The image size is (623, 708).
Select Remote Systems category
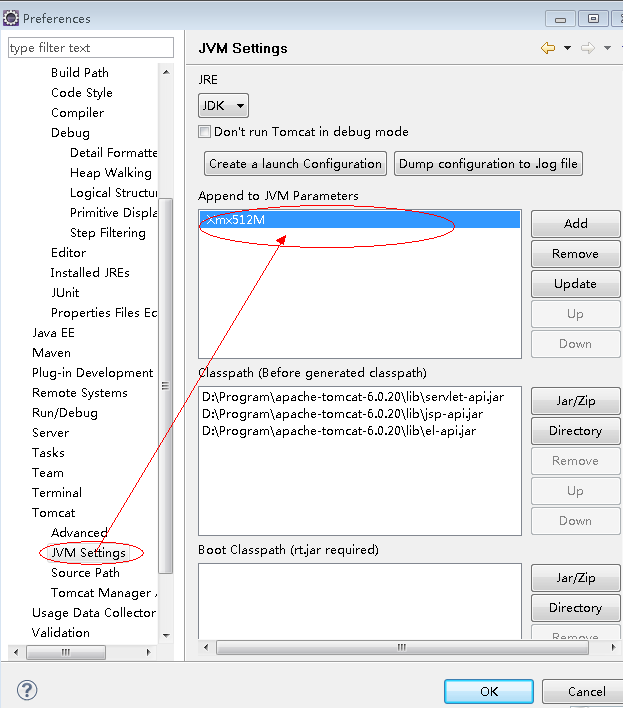click(x=80, y=393)
